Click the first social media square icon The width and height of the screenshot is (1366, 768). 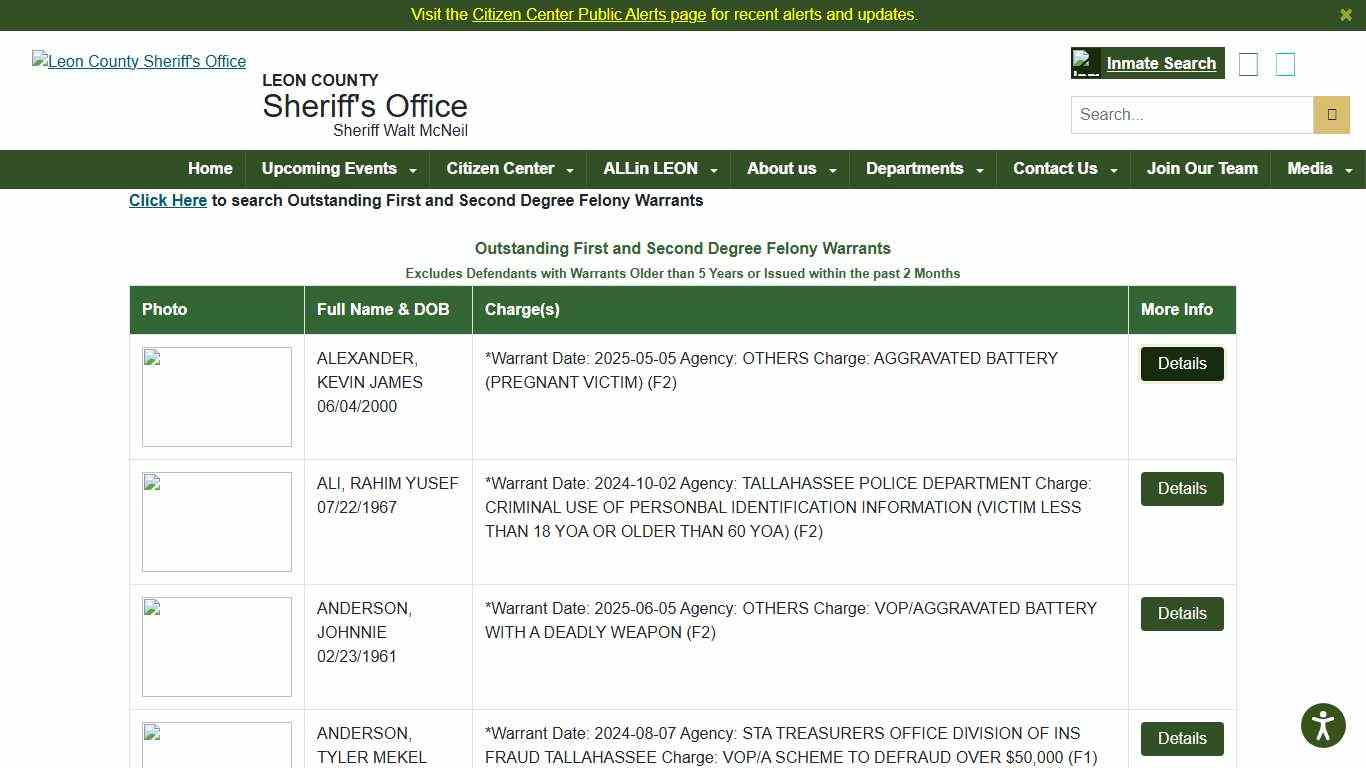(x=1248, y=63)
